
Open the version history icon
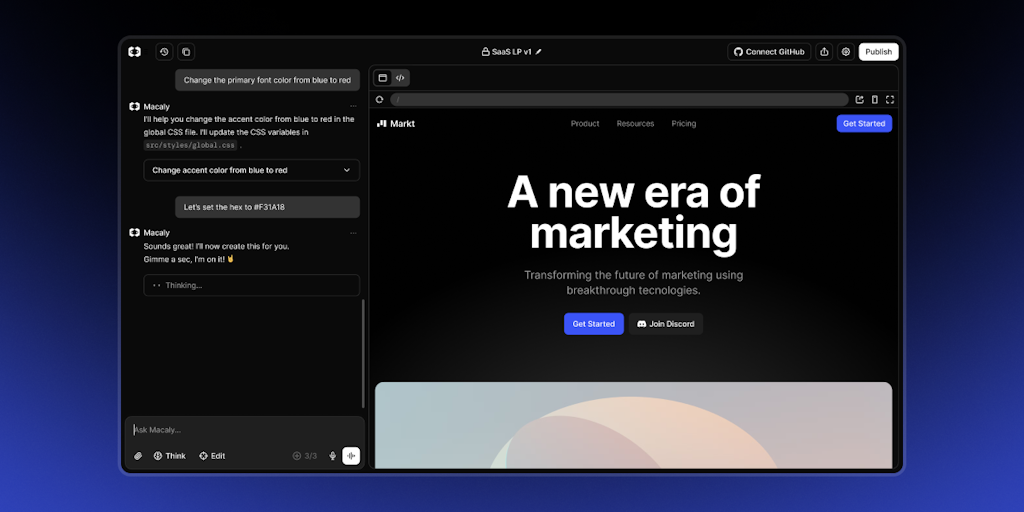coord(164,52)
